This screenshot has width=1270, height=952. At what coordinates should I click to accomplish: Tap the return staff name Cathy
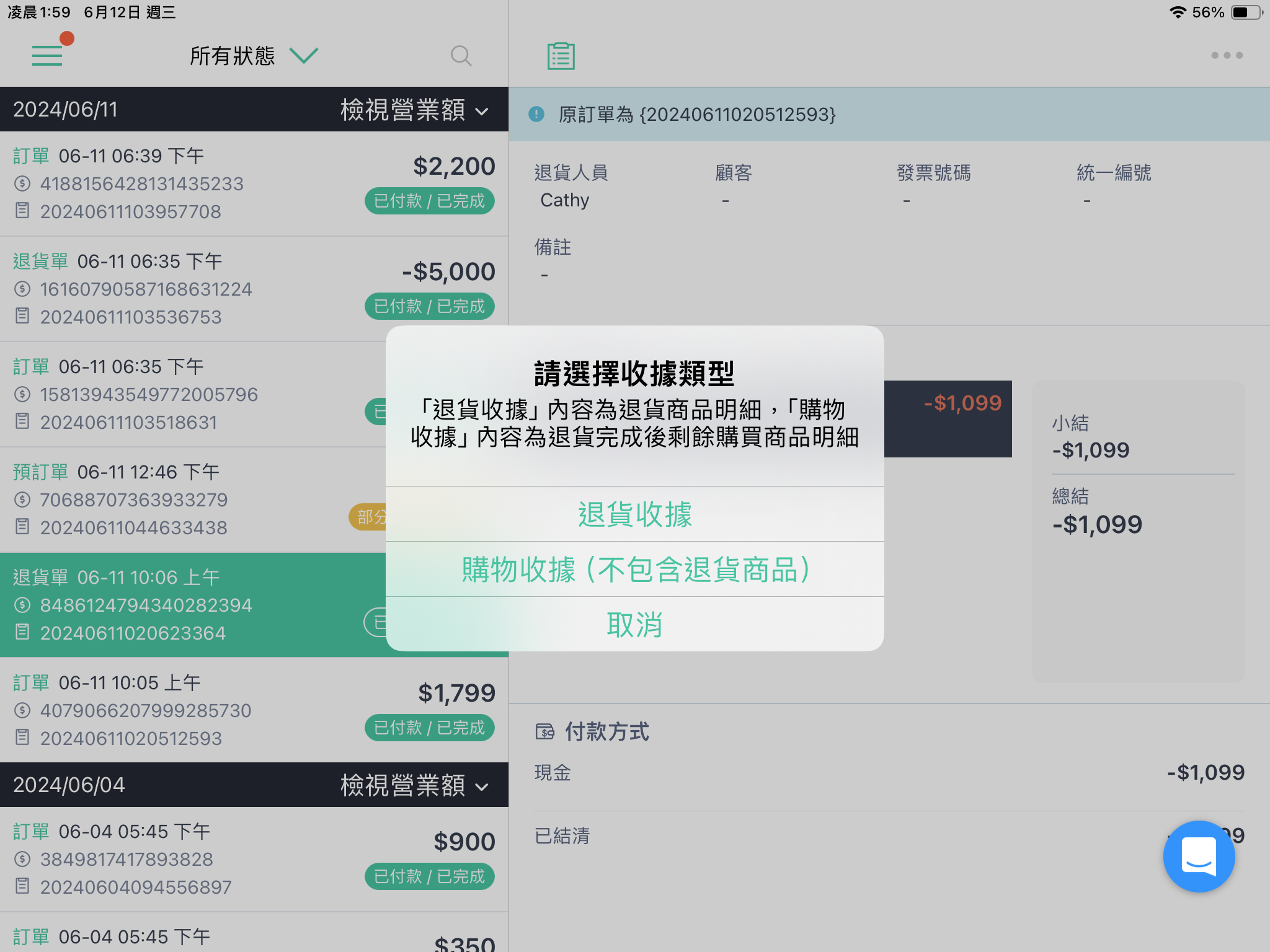tap(565, 200)
